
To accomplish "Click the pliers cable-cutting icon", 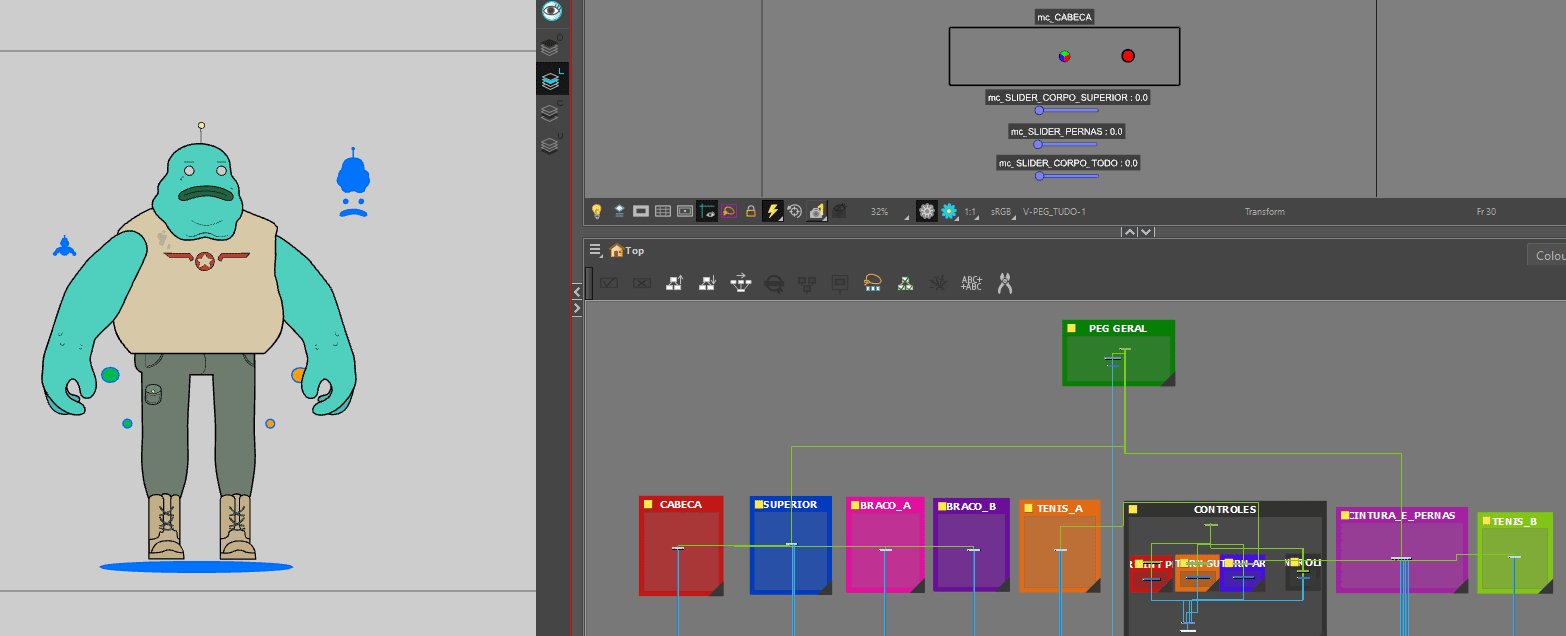I will pos(1005,283).
